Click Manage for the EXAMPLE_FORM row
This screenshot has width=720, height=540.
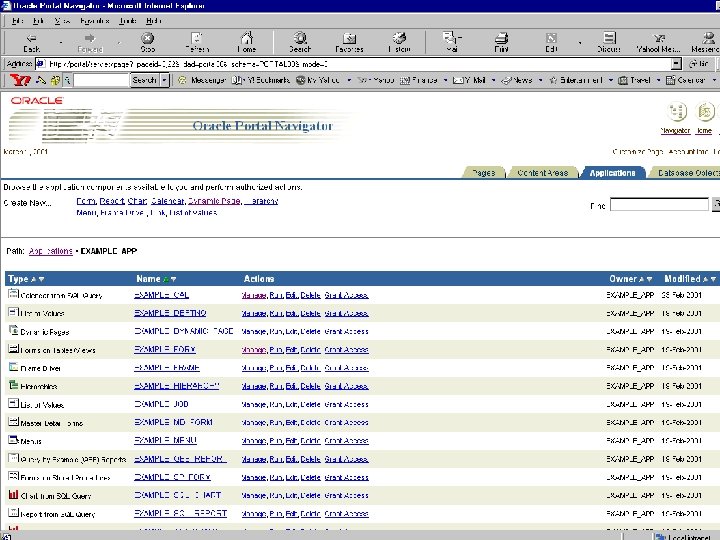(x=254, y=350)
